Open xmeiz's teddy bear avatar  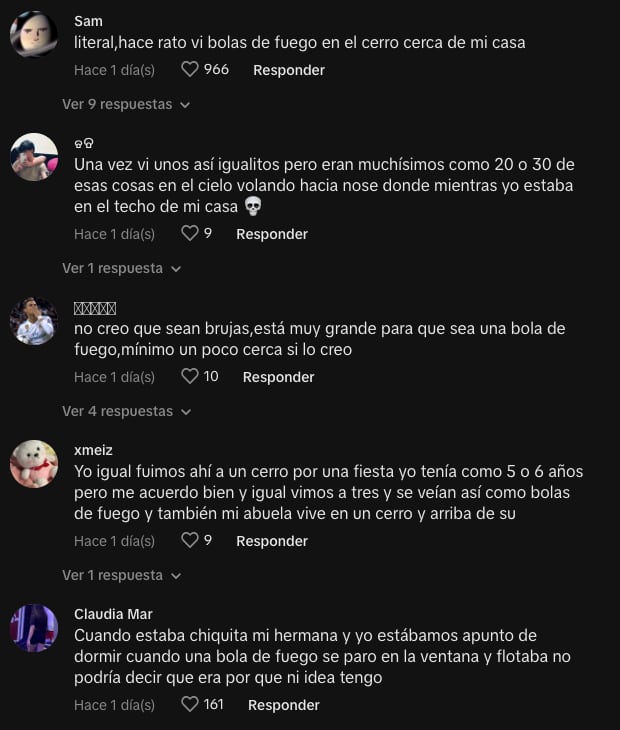point(34,464)
